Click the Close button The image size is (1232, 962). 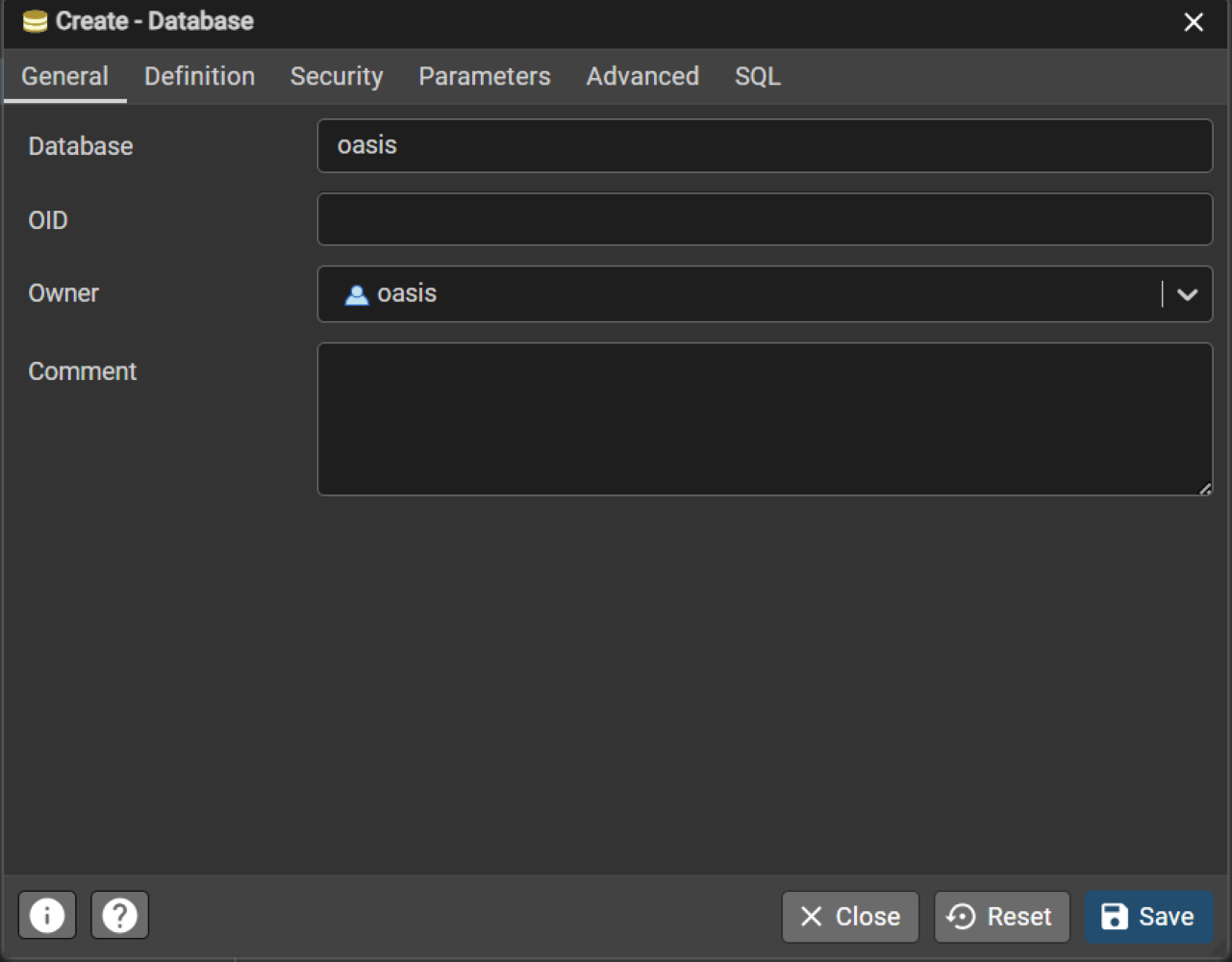click(850, 917)
